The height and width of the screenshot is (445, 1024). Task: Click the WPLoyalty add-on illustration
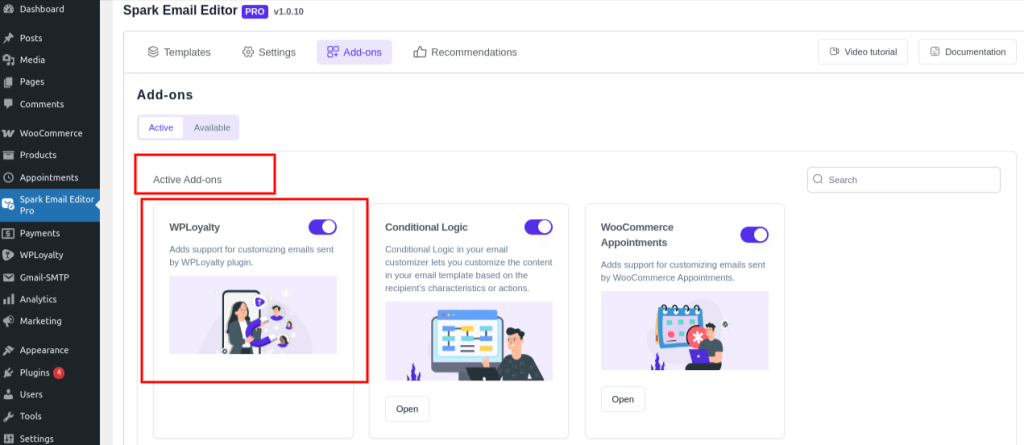pos(253,315)
